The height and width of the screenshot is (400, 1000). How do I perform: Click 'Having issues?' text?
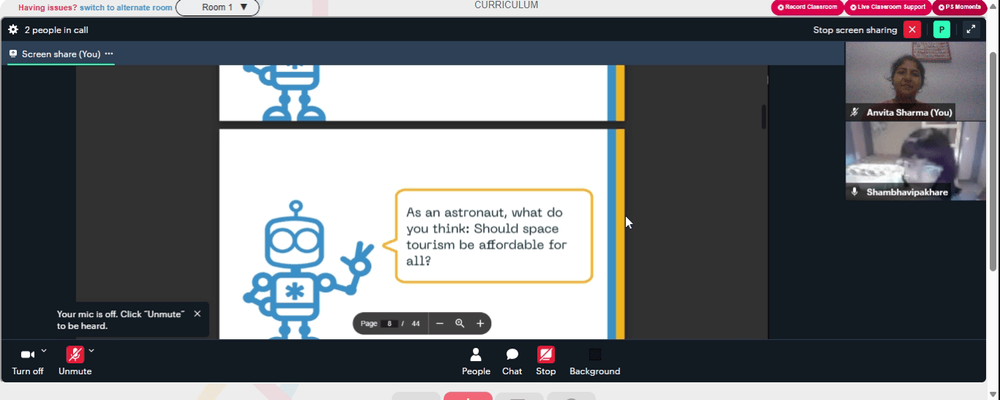48,8
